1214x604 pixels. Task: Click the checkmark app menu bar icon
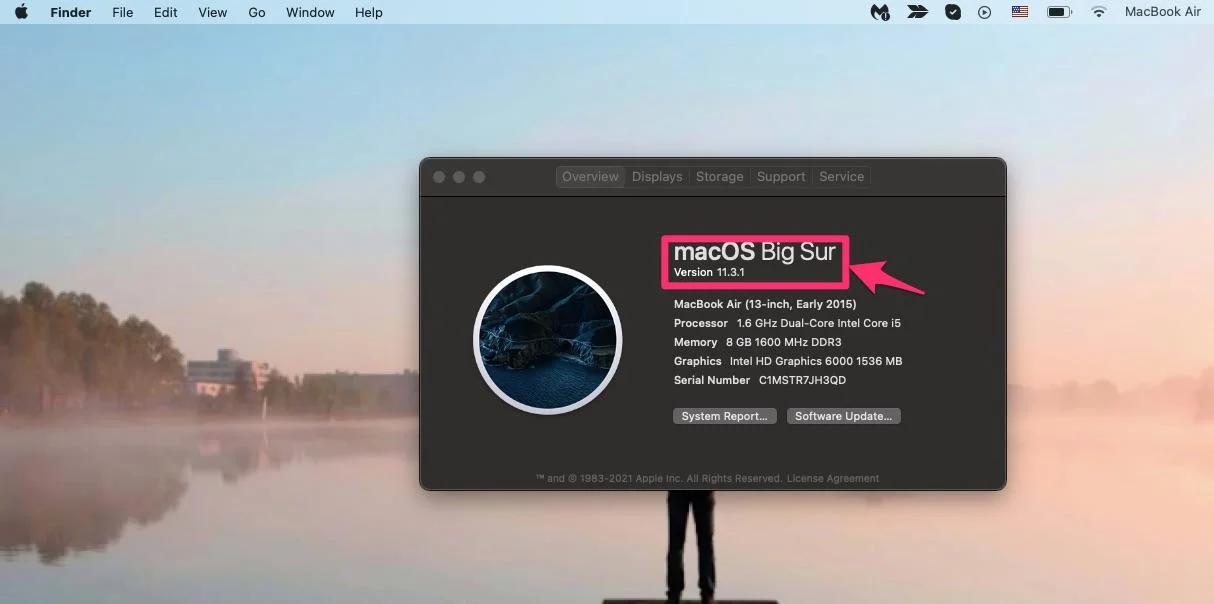click(953, 12)
